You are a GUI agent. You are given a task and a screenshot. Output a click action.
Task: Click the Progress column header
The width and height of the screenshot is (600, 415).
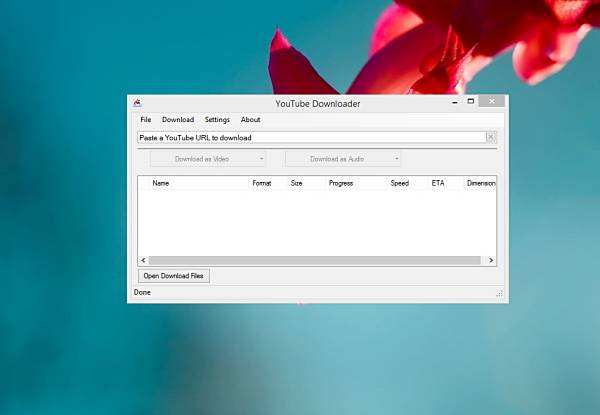(x=341, y=183)
